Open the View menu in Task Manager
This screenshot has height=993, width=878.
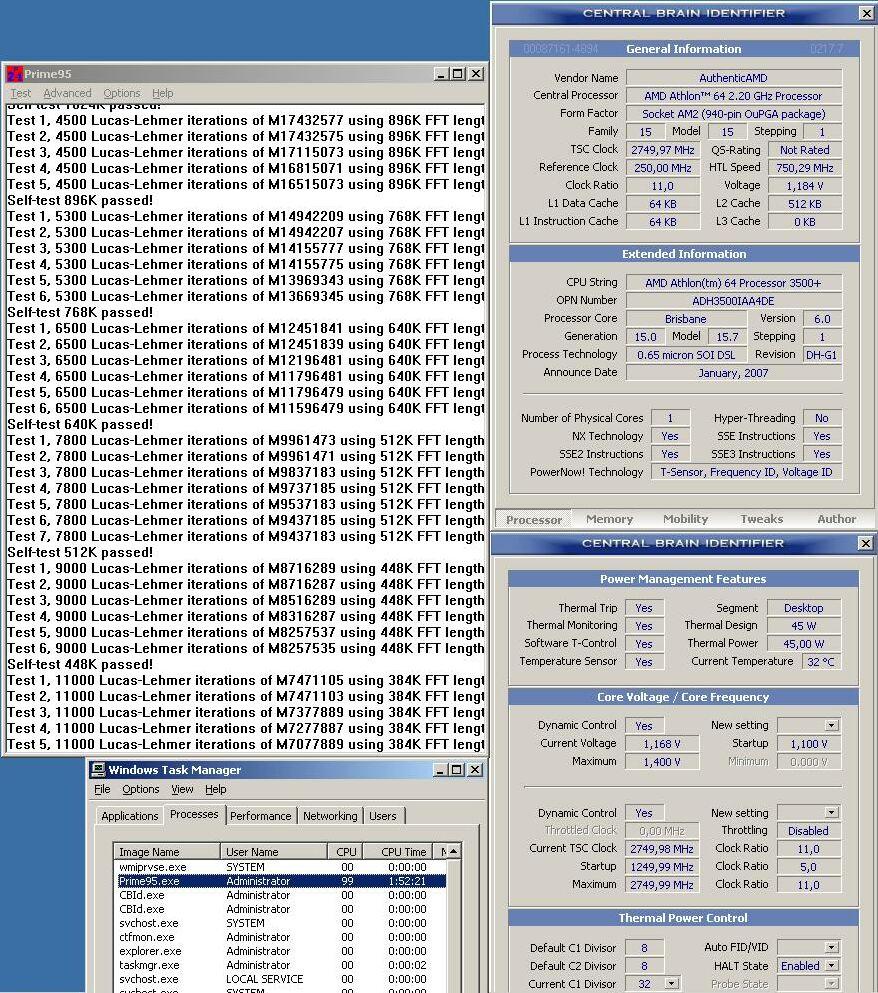(182, 789)
